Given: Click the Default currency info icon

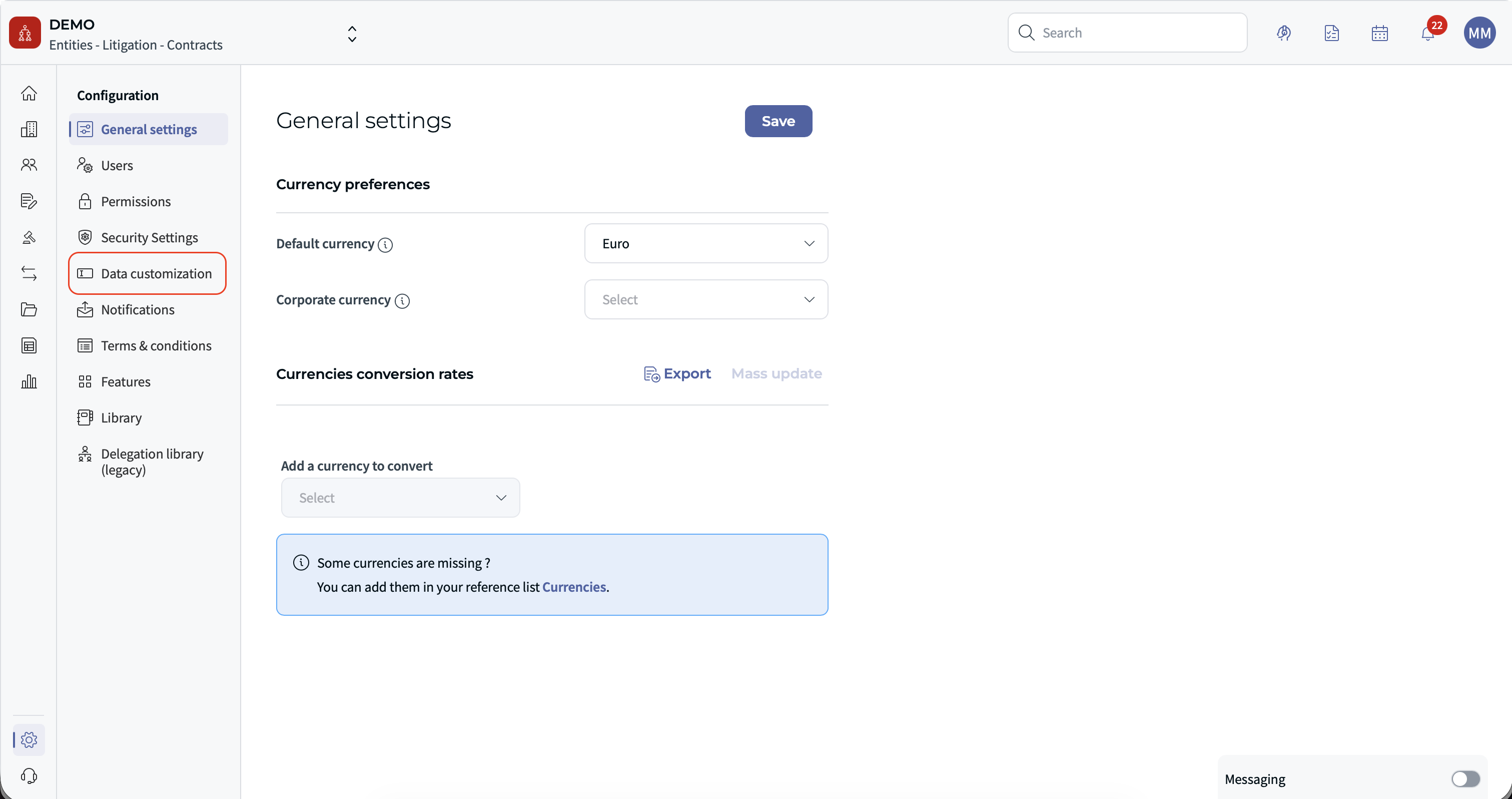Looking at the screenshot, I should tap(385, 245).
